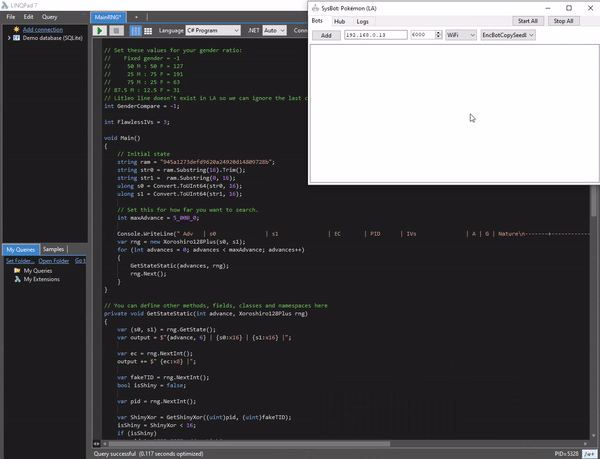Click the /o+ optimization indicator in status bar
This screenshot has width=600, height=459.
(x=589, y=454)
